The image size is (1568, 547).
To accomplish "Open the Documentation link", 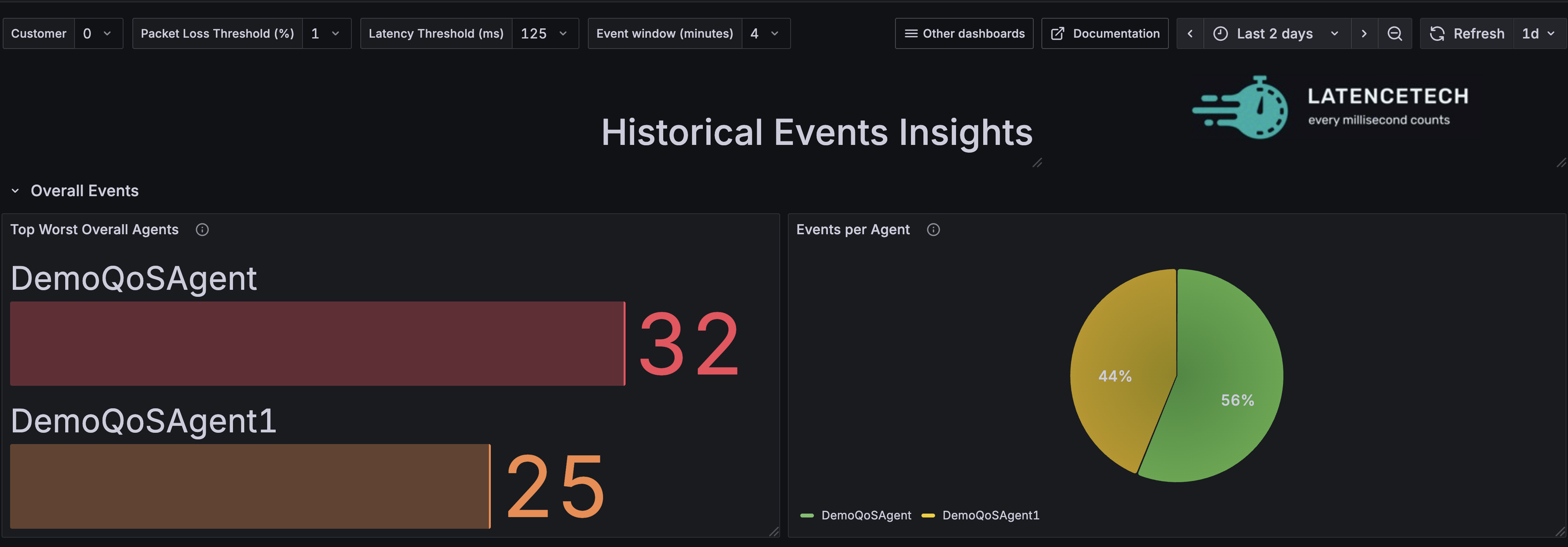I will [1105, 33].
